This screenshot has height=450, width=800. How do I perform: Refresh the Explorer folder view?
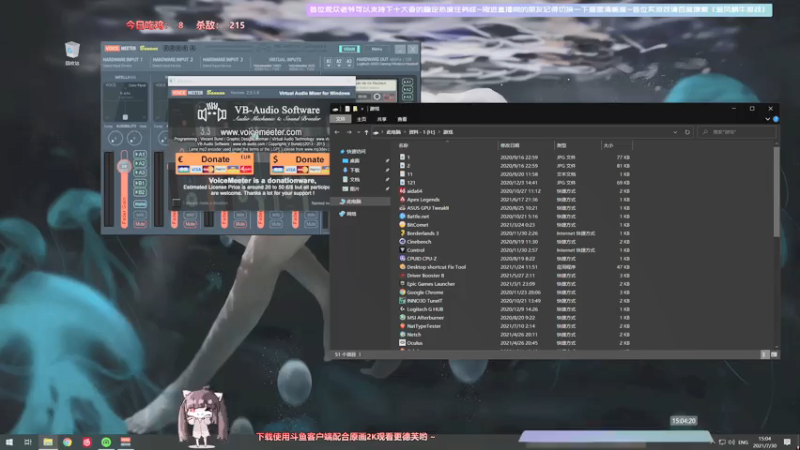(687, 132)
